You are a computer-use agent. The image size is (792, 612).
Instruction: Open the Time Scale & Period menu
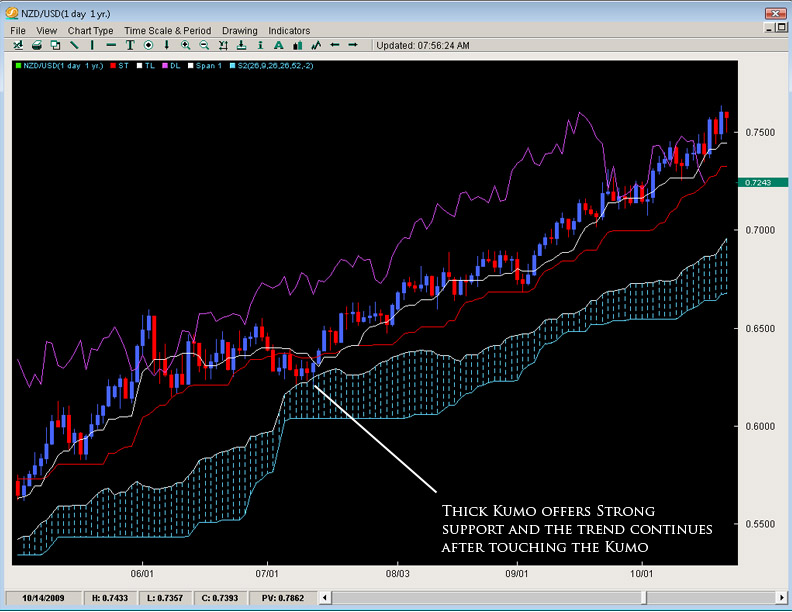pos(168,31)
